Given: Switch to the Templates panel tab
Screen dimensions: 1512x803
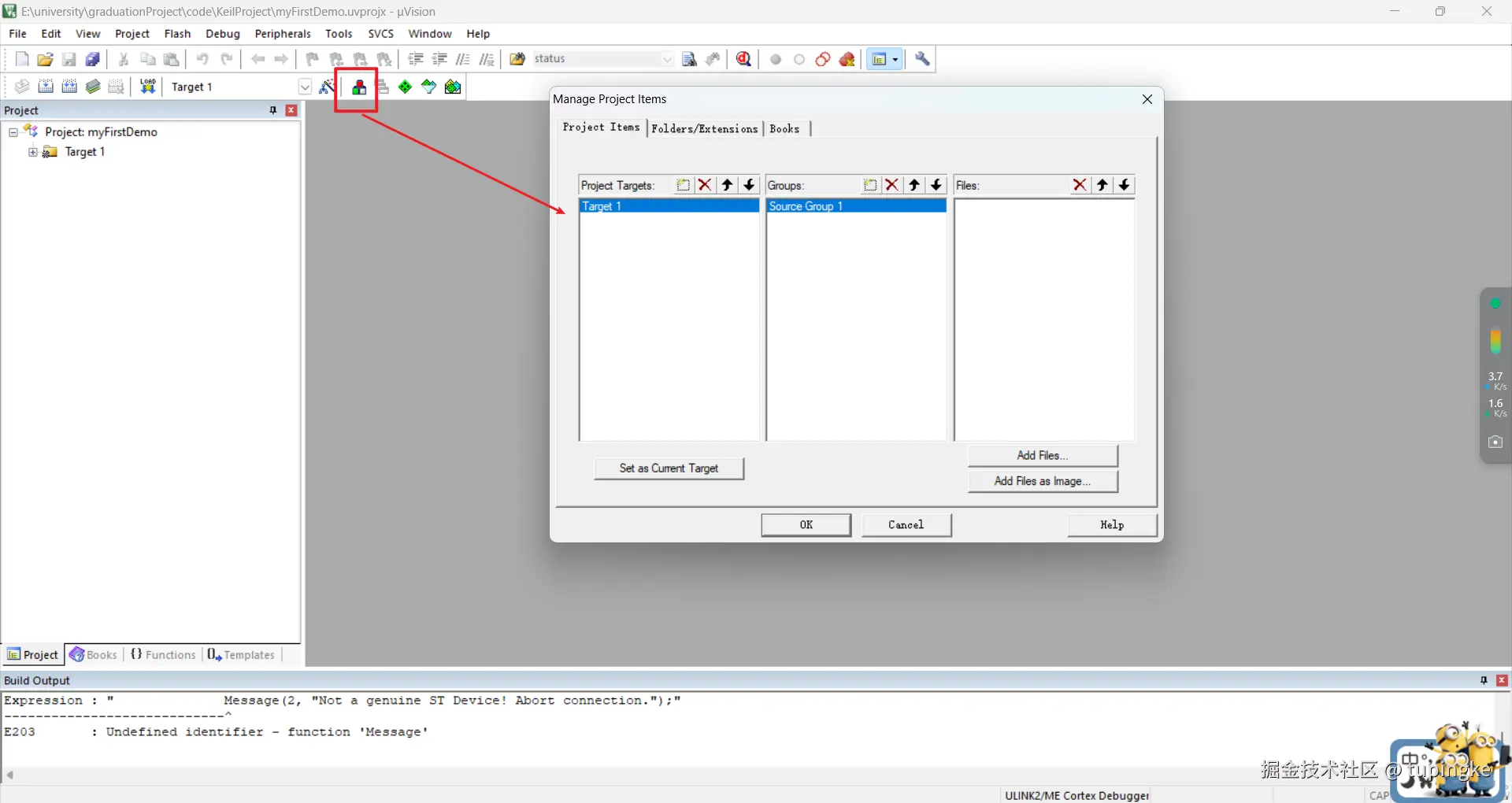Looking at the screenshot, I should 241,654.
